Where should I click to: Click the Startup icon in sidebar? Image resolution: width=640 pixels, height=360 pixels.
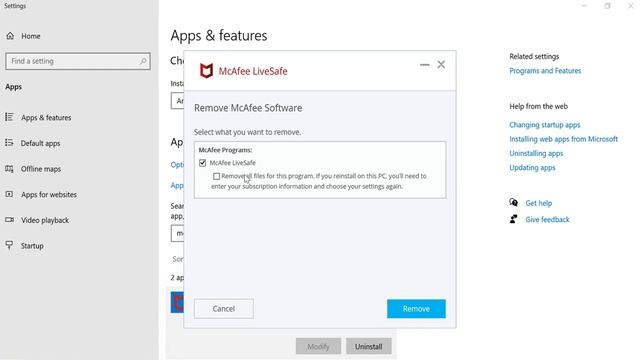9,245
